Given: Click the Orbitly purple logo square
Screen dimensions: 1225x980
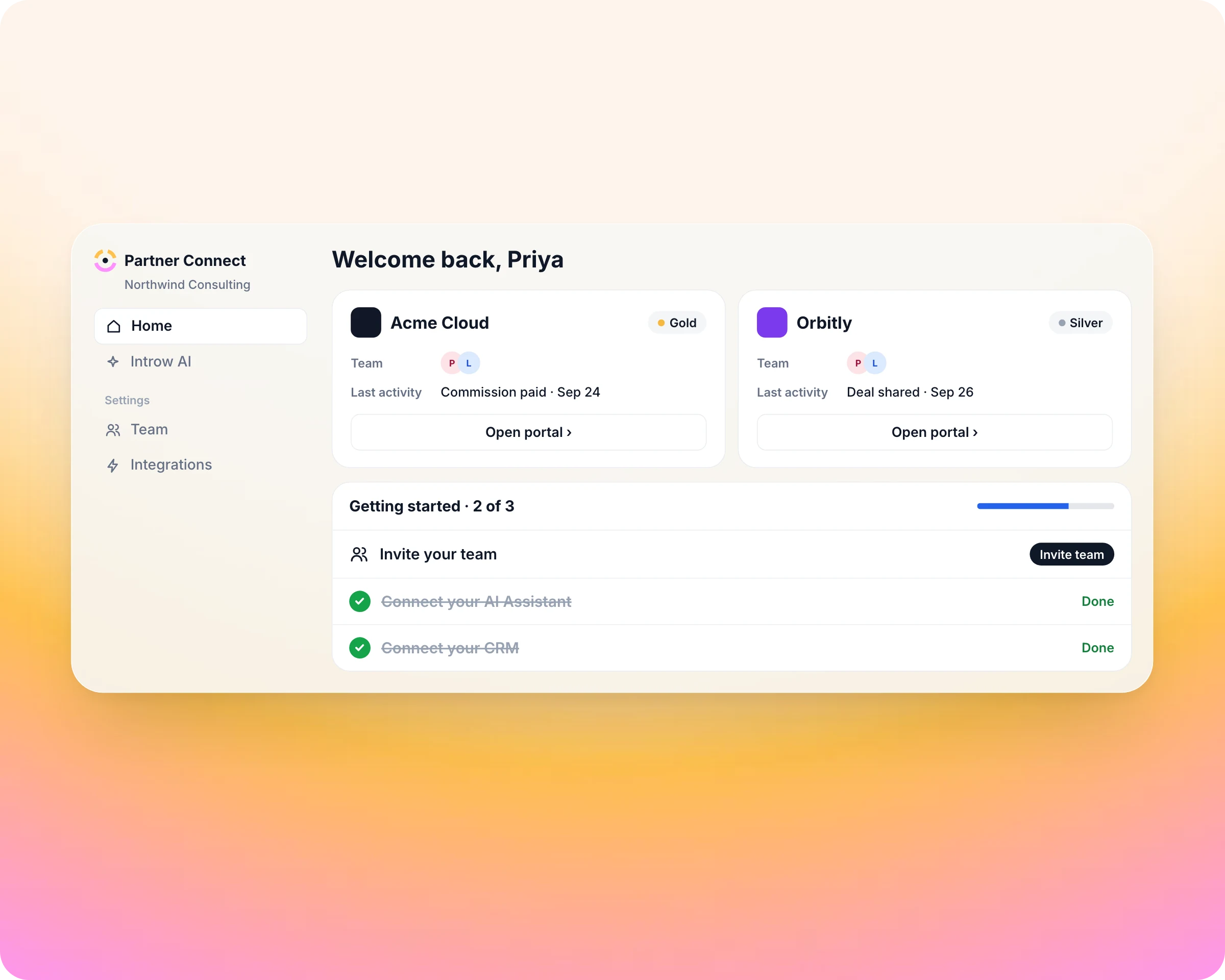Looking at the screenshot, I should point(772,323).
